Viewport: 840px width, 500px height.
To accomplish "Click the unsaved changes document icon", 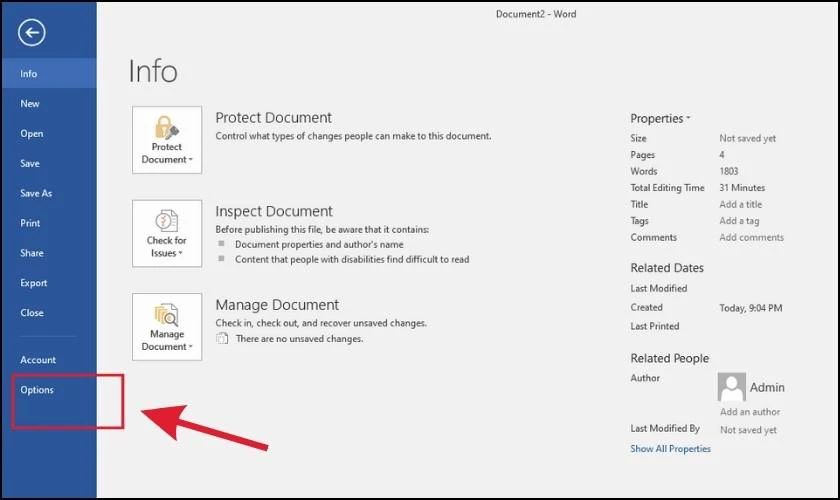I will pos(222,339).
